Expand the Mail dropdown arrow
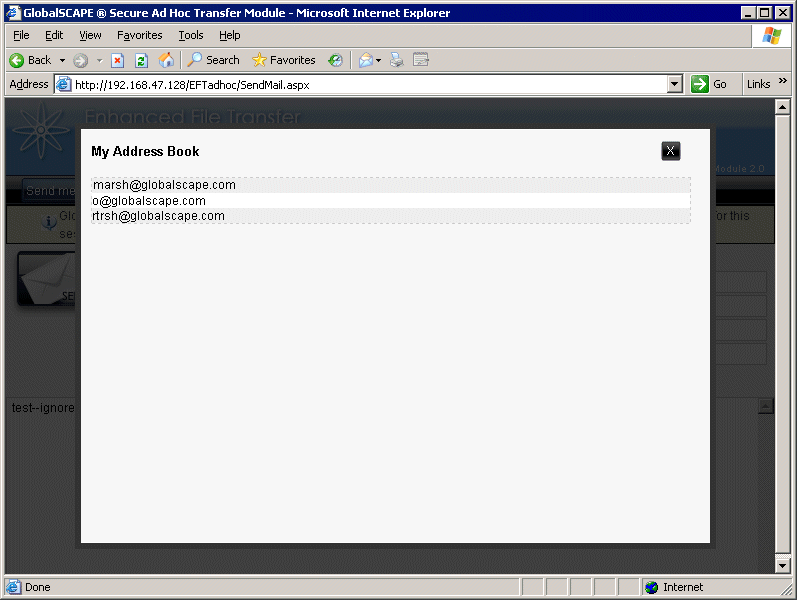Screen dimensions: 797x600 pos(378,61)
